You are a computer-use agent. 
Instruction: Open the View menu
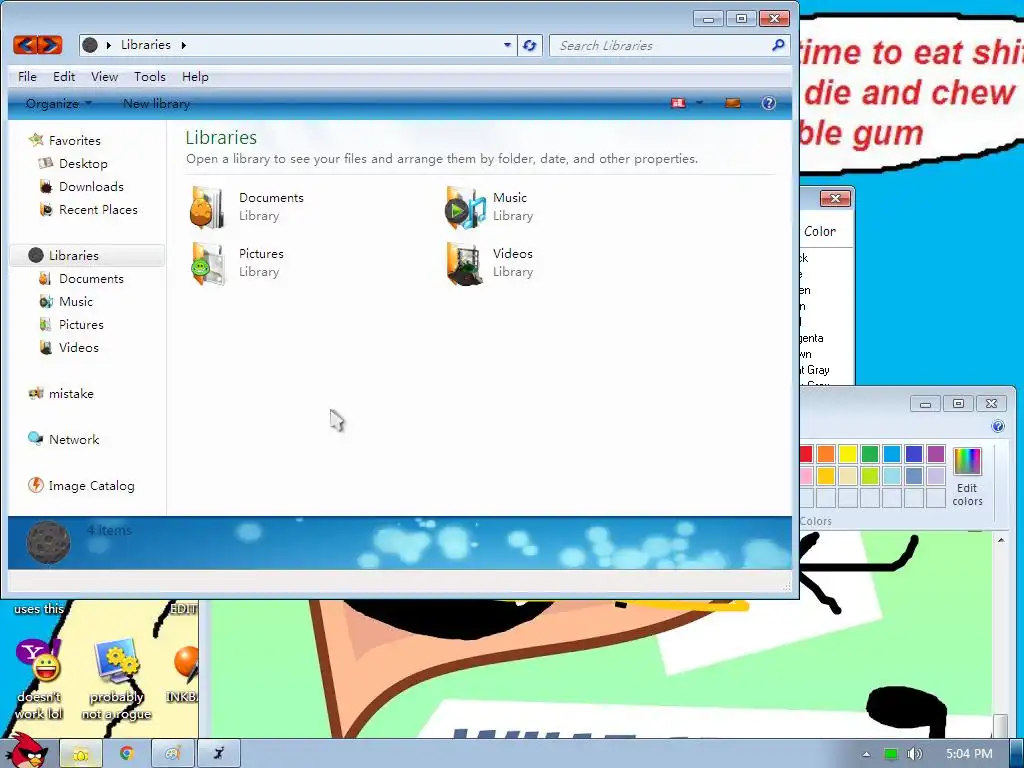(x=104, y=76)
